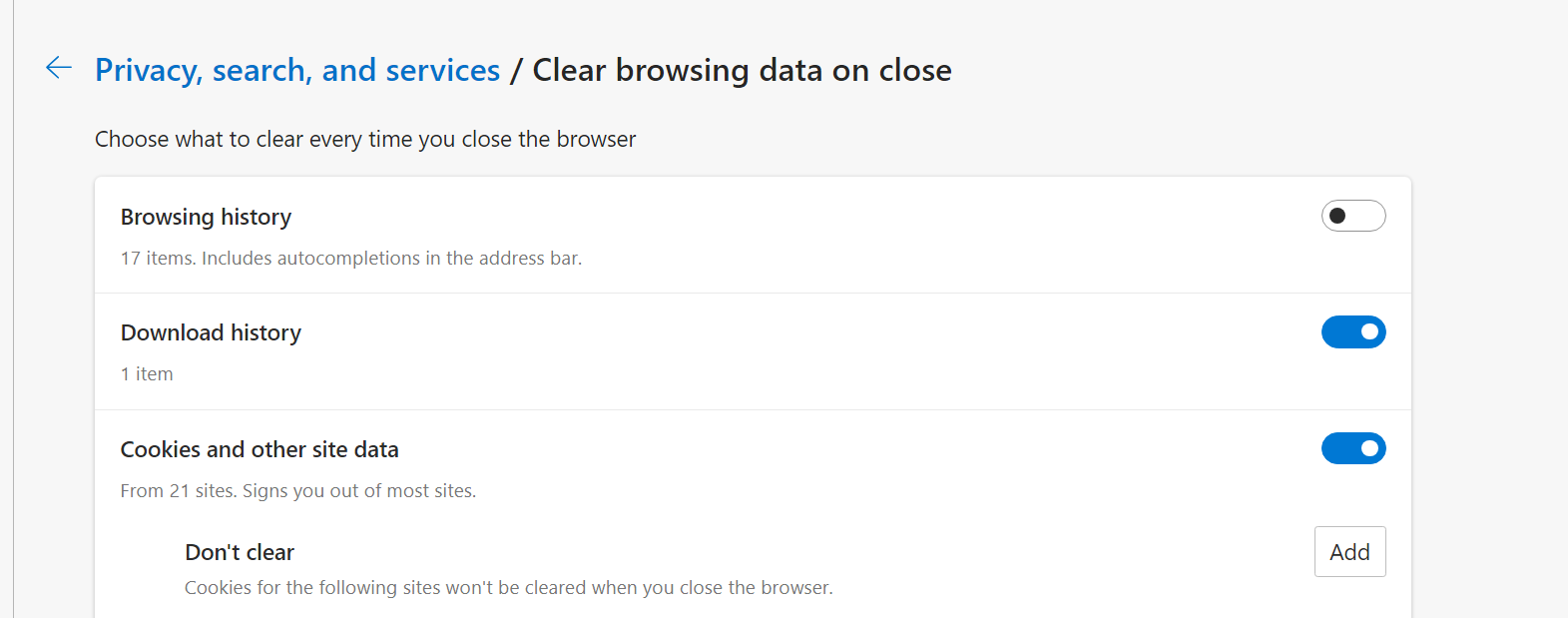Enable the Browsing history toggle
This screenshot has width=1568, height=618.
pos(1353,216)
